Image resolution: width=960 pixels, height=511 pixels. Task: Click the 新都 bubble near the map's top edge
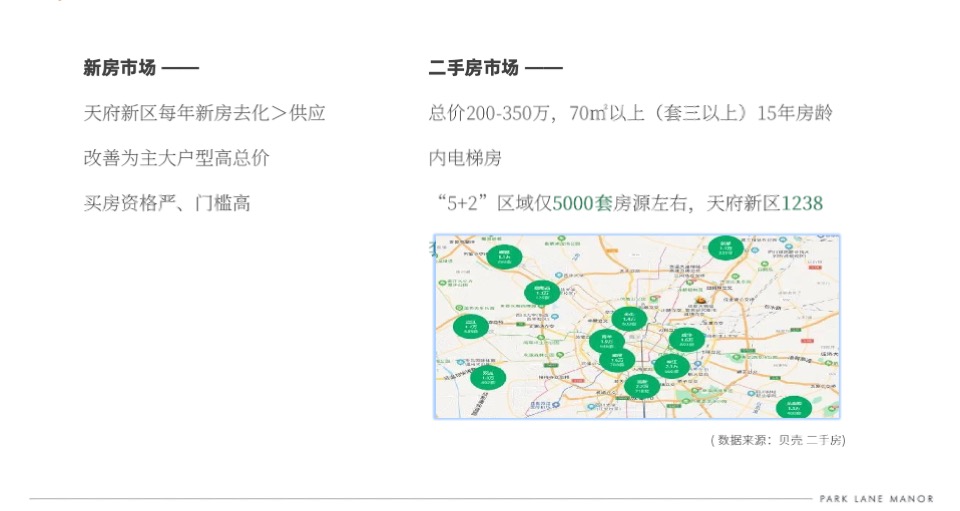726,248
